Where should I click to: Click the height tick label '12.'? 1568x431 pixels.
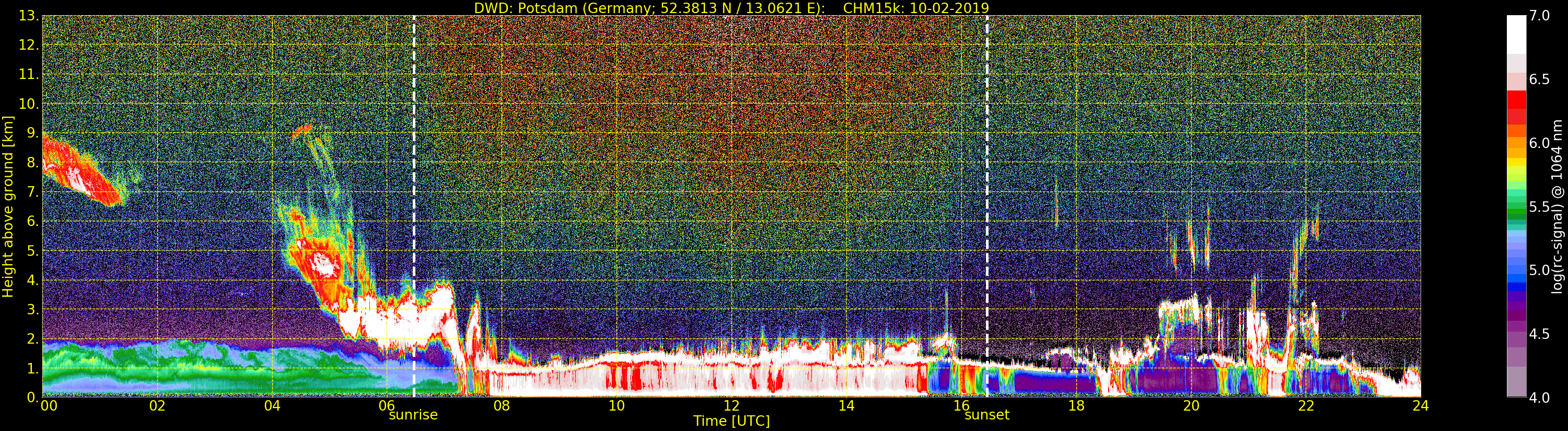pyautogui.click(x=29, y=44)
